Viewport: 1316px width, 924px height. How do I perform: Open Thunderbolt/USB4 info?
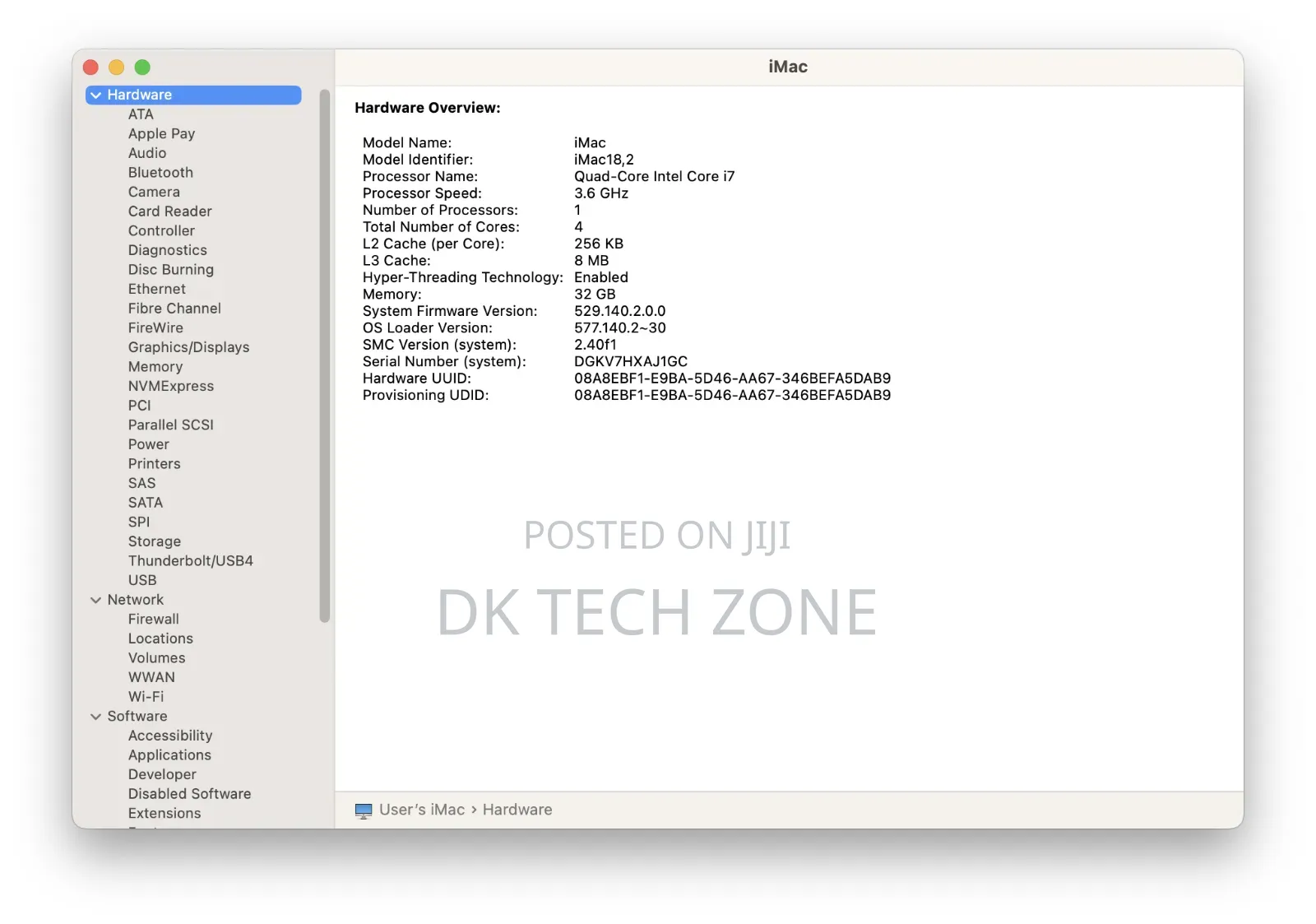(190, 561)
